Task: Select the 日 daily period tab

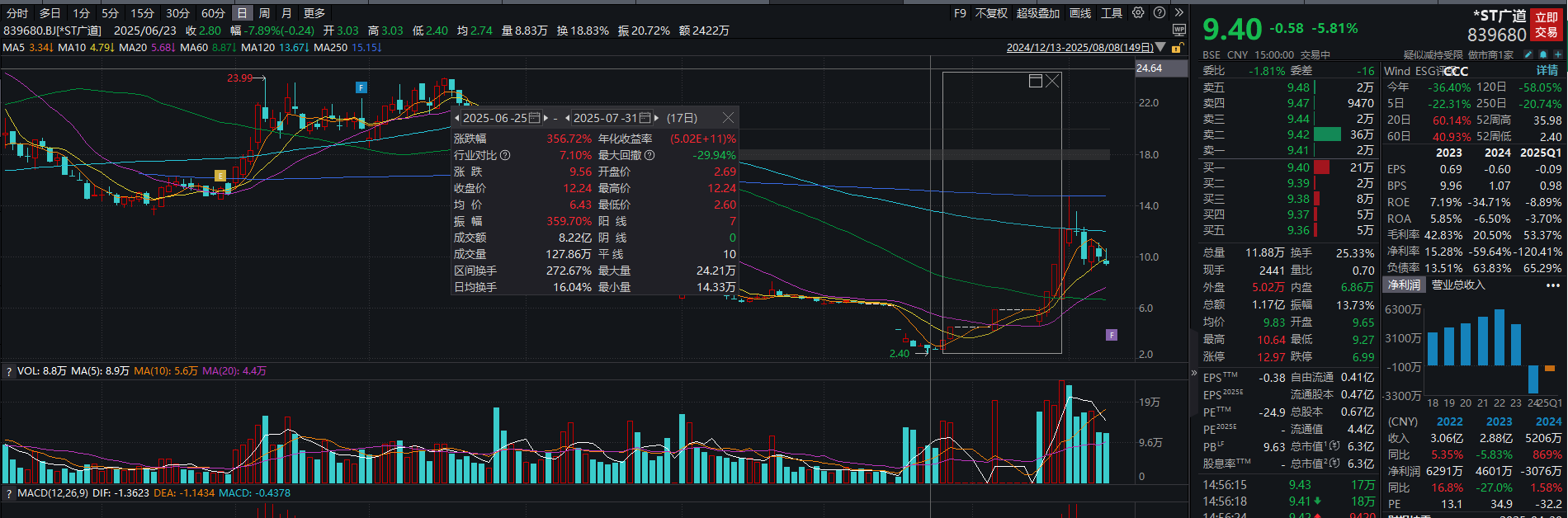Action: click(x=242, y=13)
